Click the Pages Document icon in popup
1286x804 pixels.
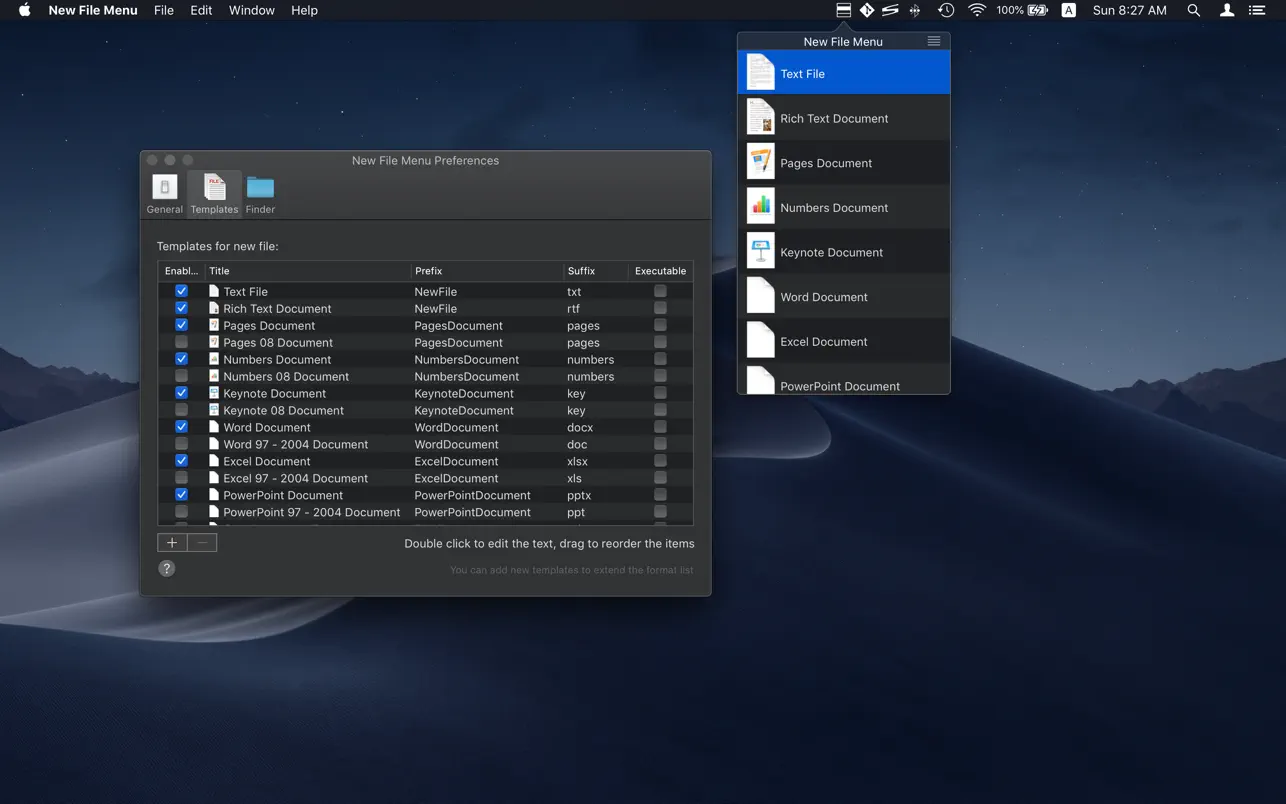760,162
